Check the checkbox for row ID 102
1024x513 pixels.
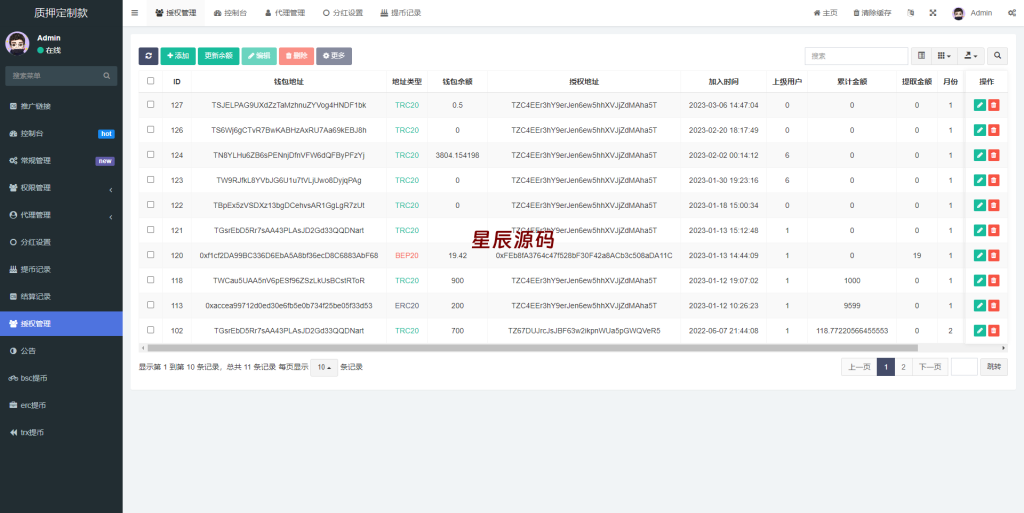(x=151, y=330)
